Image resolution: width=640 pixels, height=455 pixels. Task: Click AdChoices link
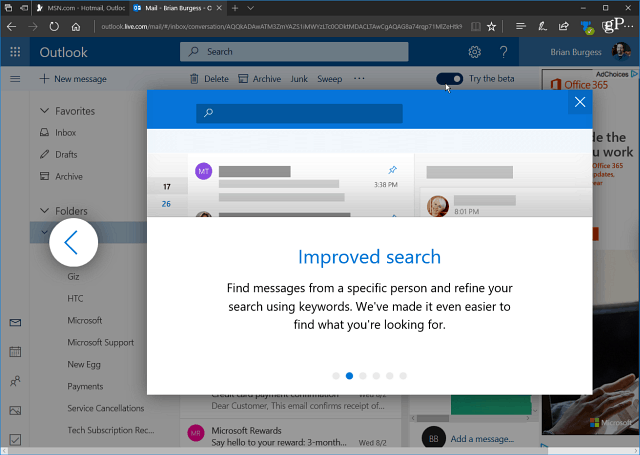616,74
